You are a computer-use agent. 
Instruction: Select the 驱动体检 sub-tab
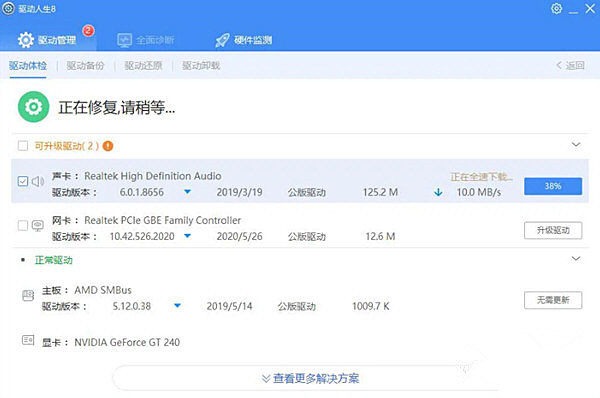click(x=28, y=66)
